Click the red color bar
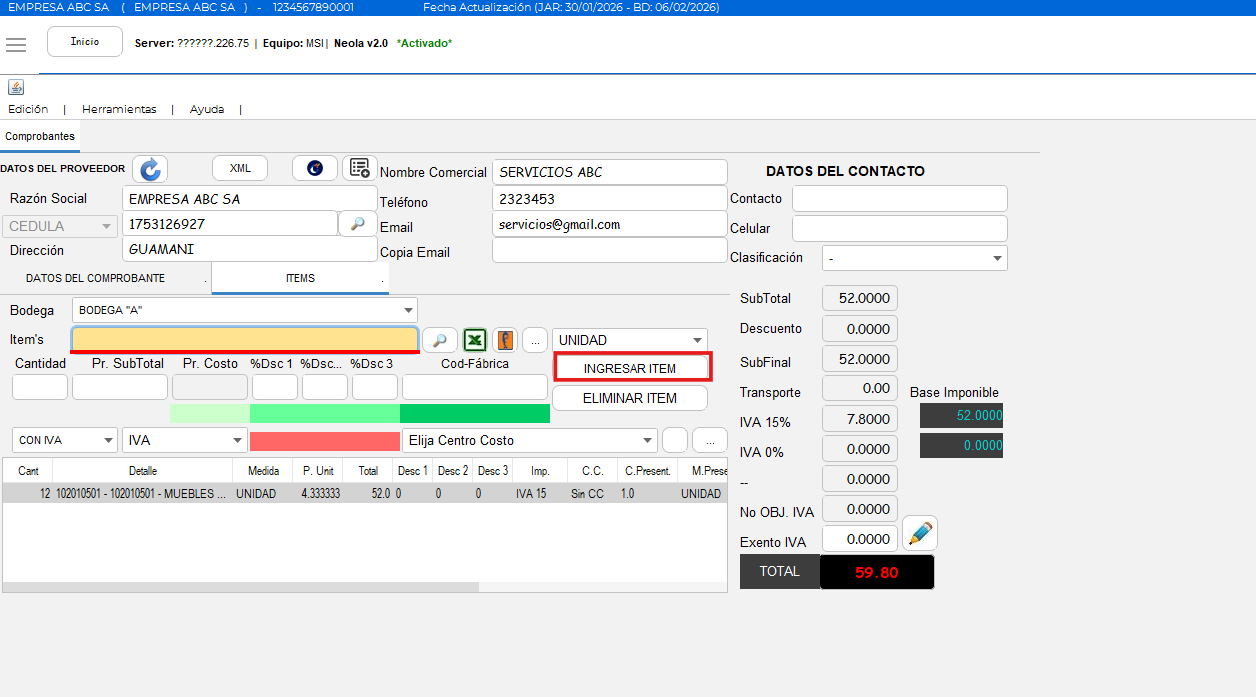The image size is (1256, 697). [x=324, y=440]
